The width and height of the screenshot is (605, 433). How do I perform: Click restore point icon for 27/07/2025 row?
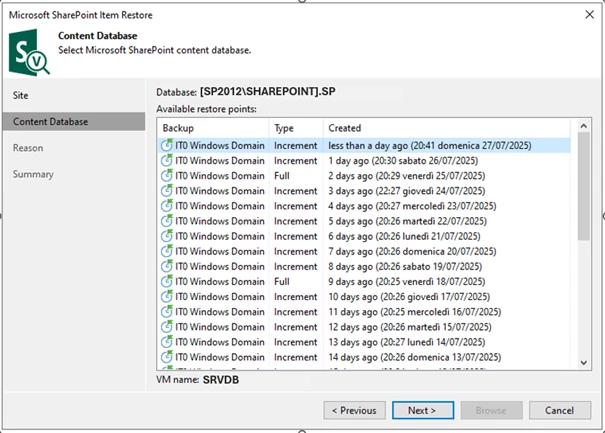pyautogui.click(x=167, y=145)
